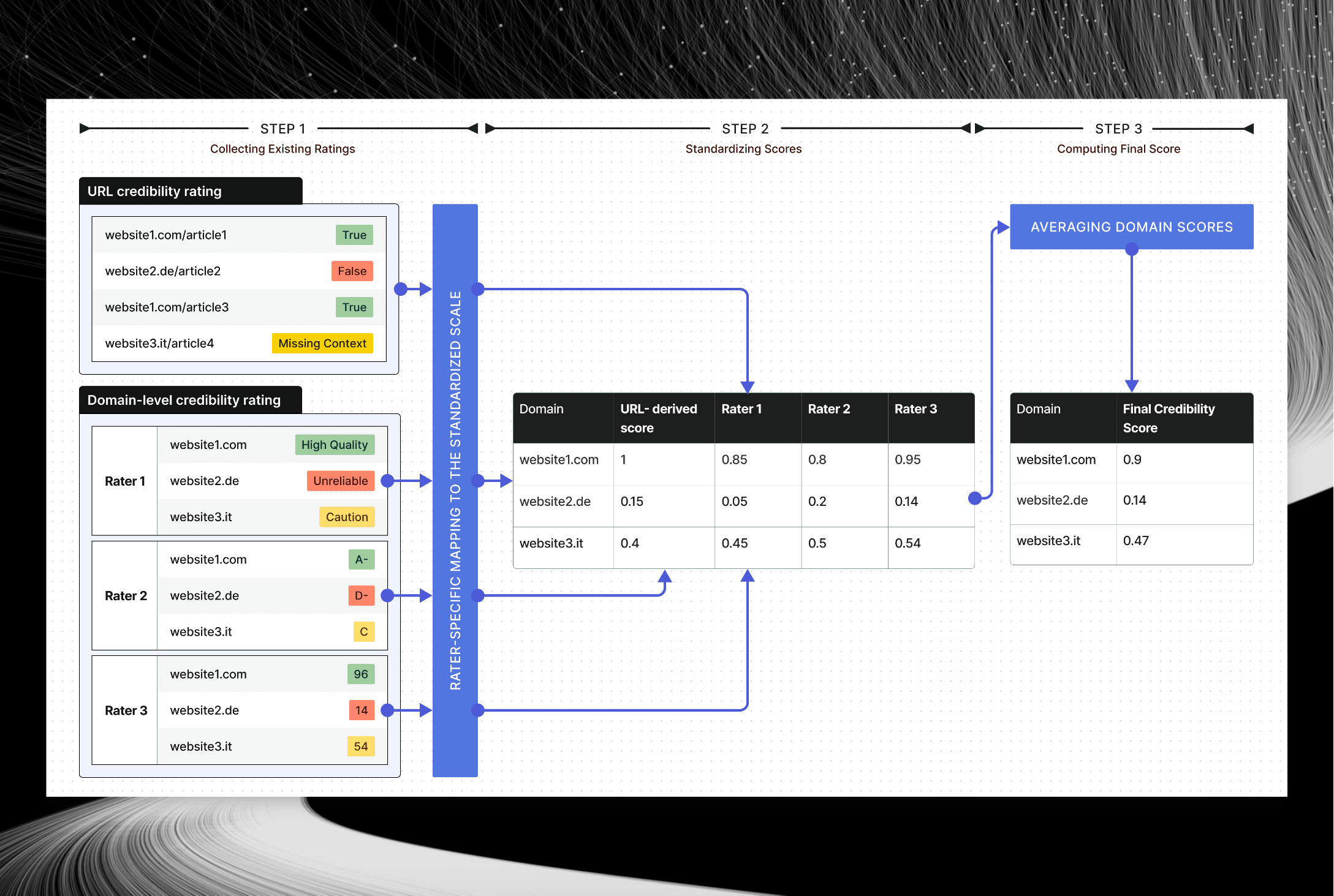Click the vertical Rater-Specific Mapping bar
The width and height of the screenshot is (1334, 896).
(455, 490)
